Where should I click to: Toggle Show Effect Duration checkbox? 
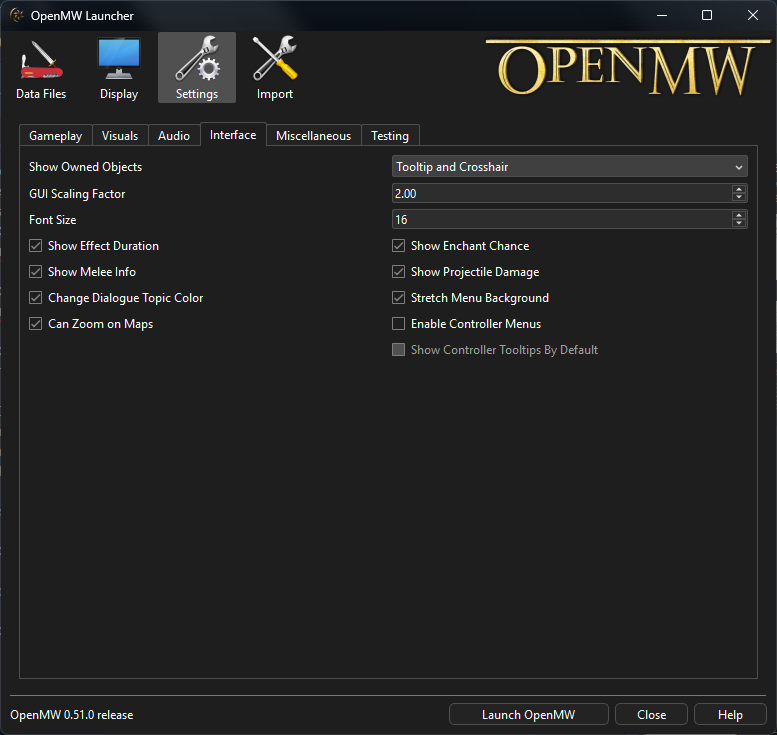(35, 246)
